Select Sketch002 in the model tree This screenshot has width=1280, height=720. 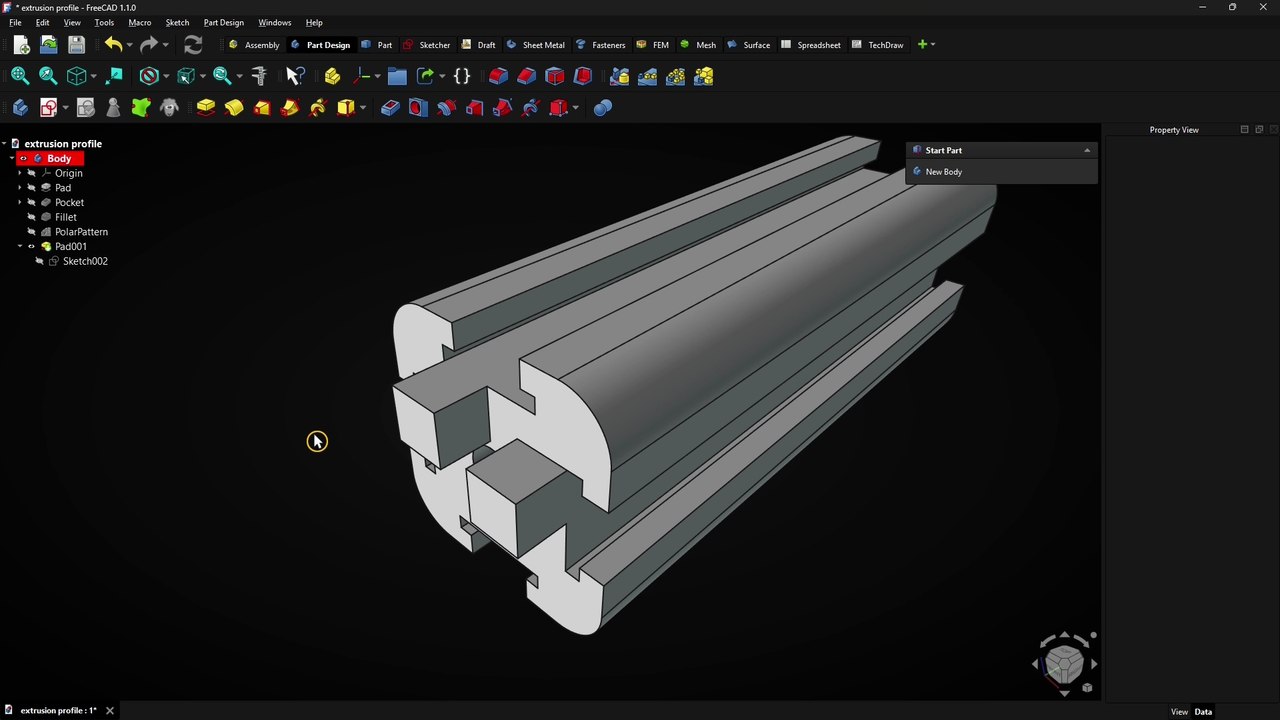click(x=85, y=261)
